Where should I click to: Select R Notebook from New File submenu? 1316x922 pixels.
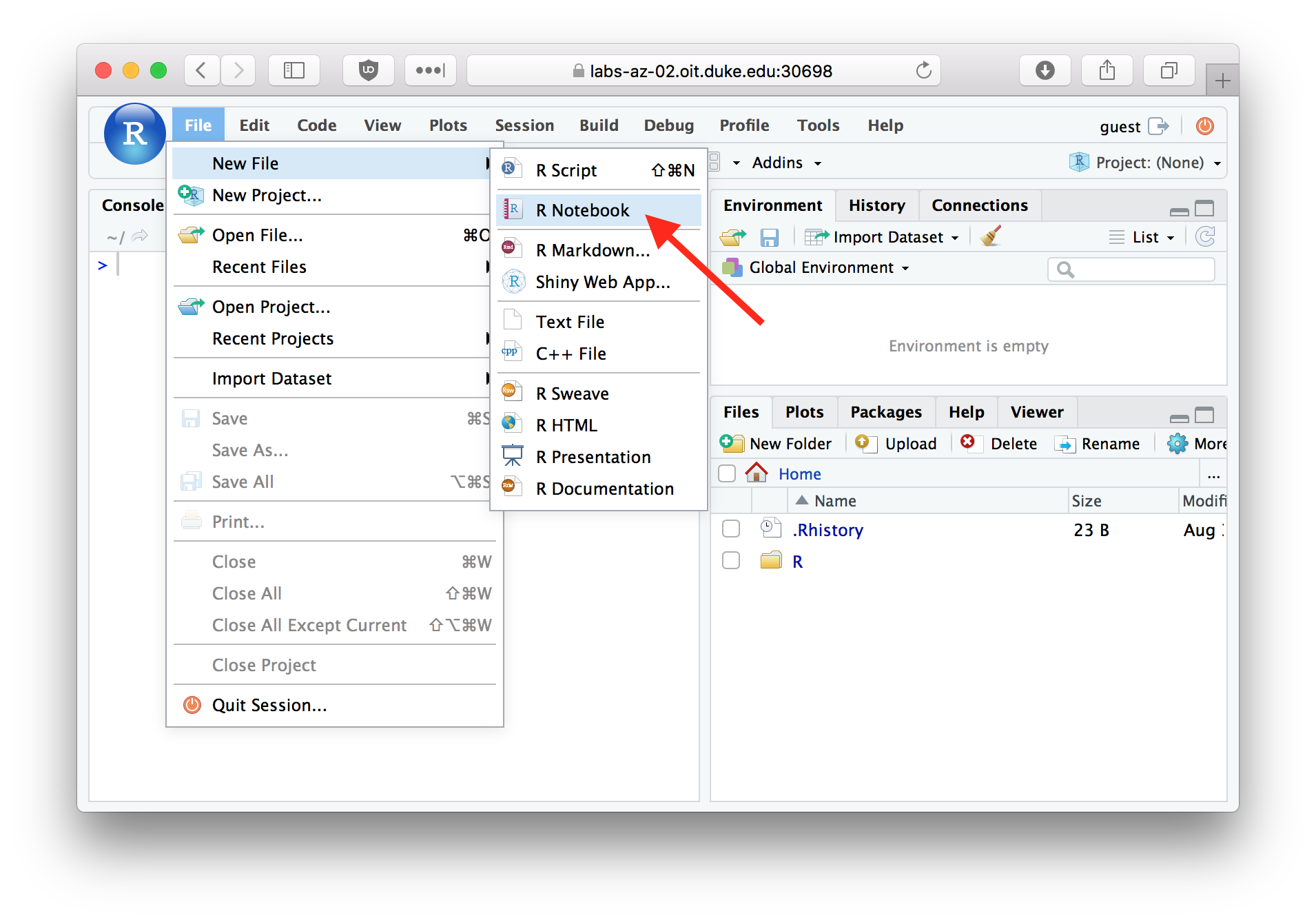click(x=582, y=210)
